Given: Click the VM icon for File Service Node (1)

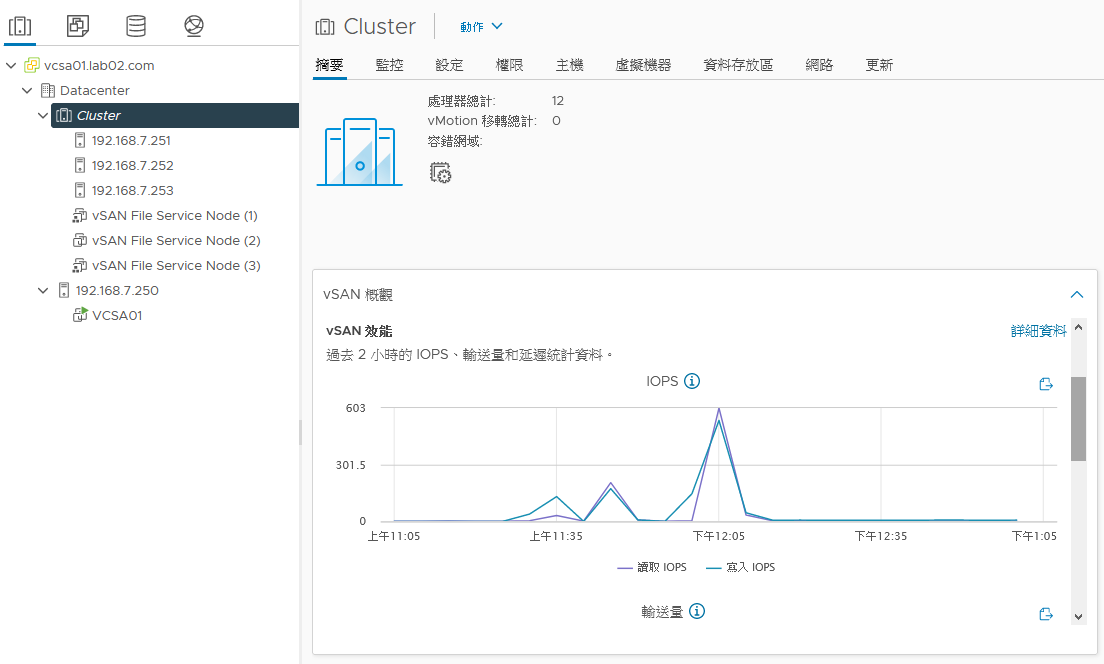Looking at the screenshot, I should click(x=80, y=215).
